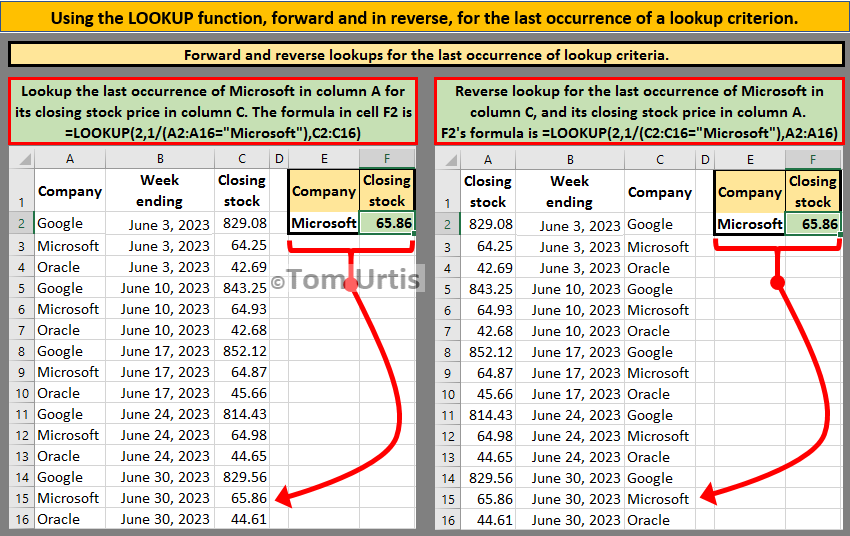Click Oracle in row 13 column C reverse sheet

click(x=660, y=457)
